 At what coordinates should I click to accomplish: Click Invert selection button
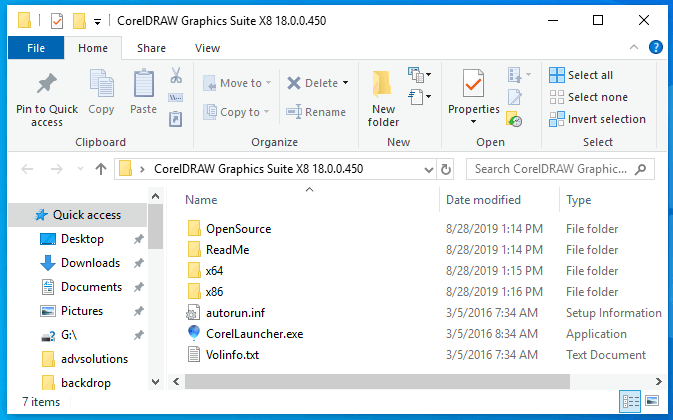tap(597, 119)
